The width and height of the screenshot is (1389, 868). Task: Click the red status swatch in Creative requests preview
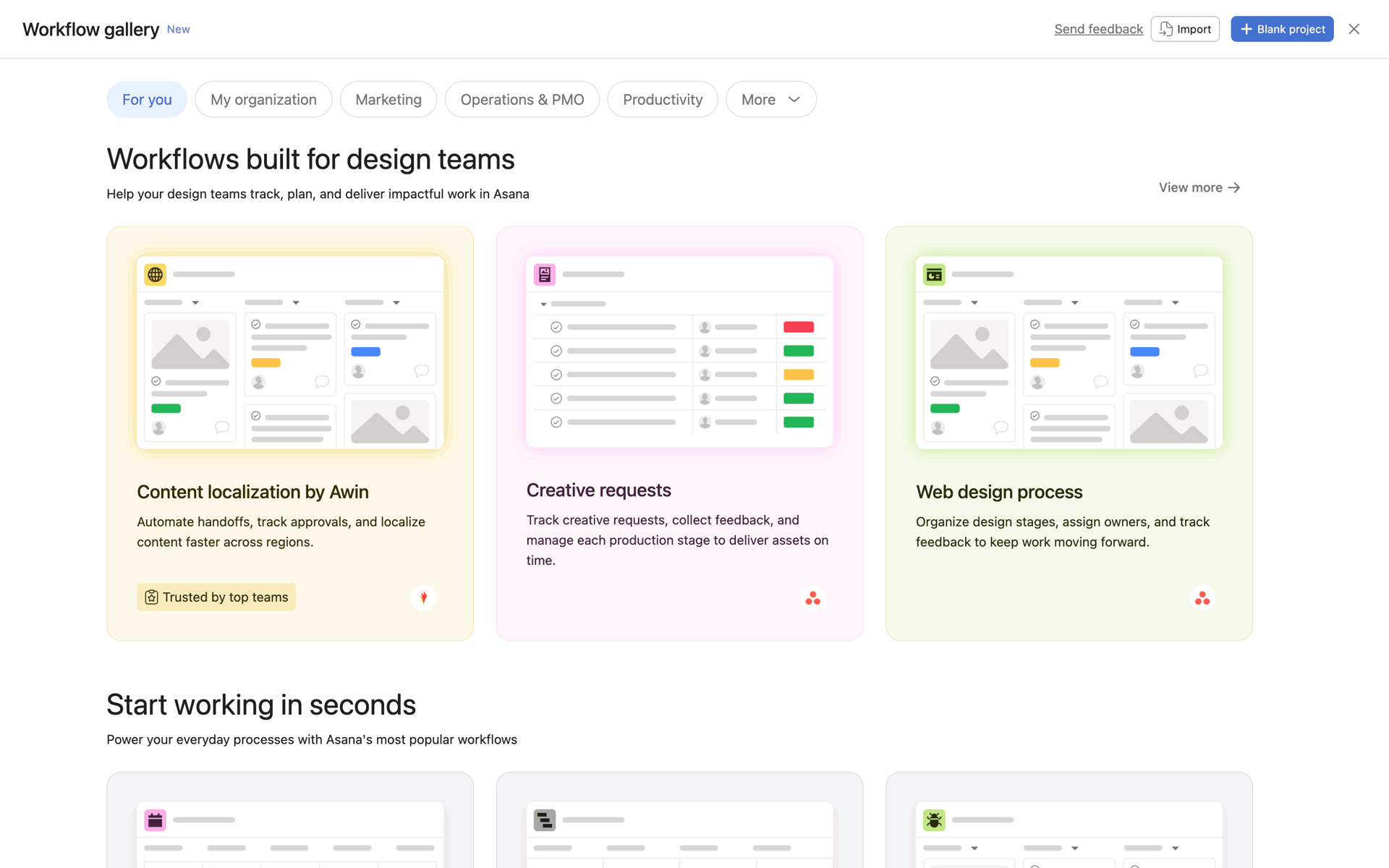click(799, 327)
